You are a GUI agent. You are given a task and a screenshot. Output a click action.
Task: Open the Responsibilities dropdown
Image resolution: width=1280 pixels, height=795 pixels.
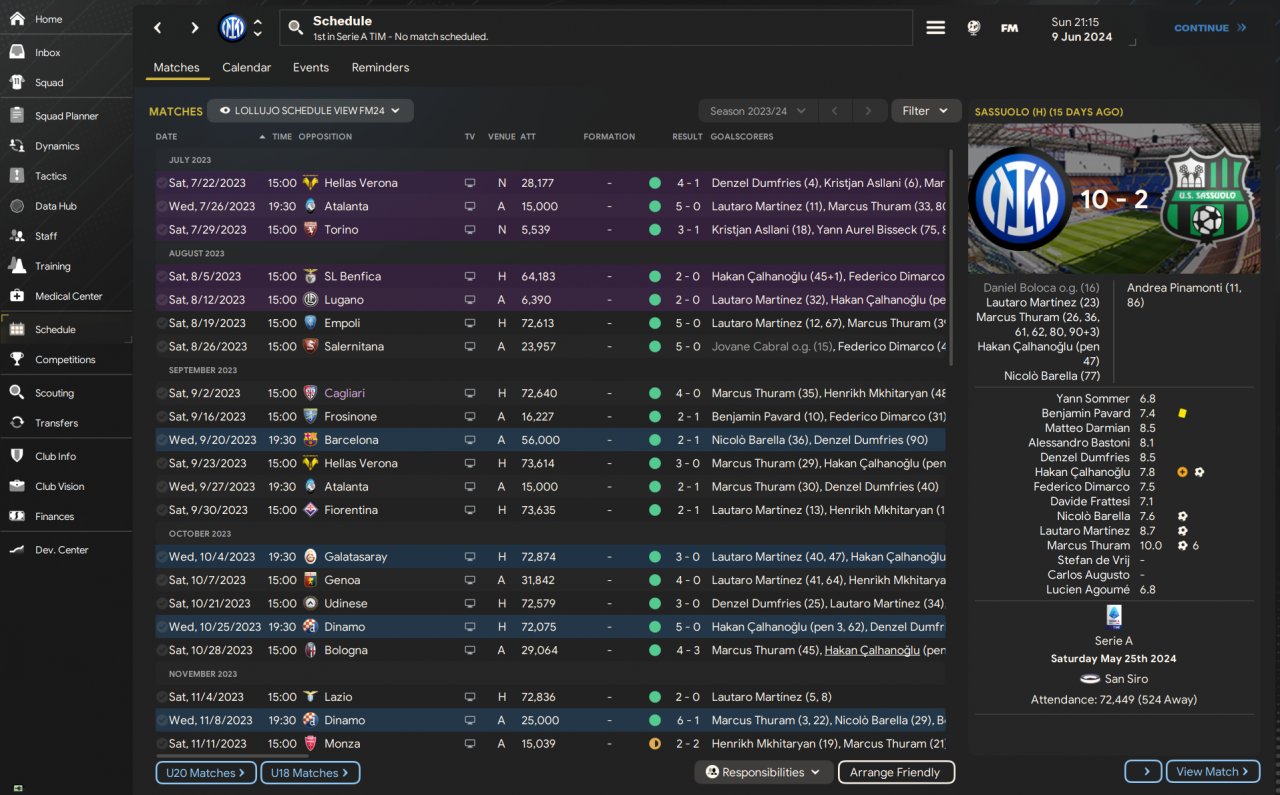(764, 772)
